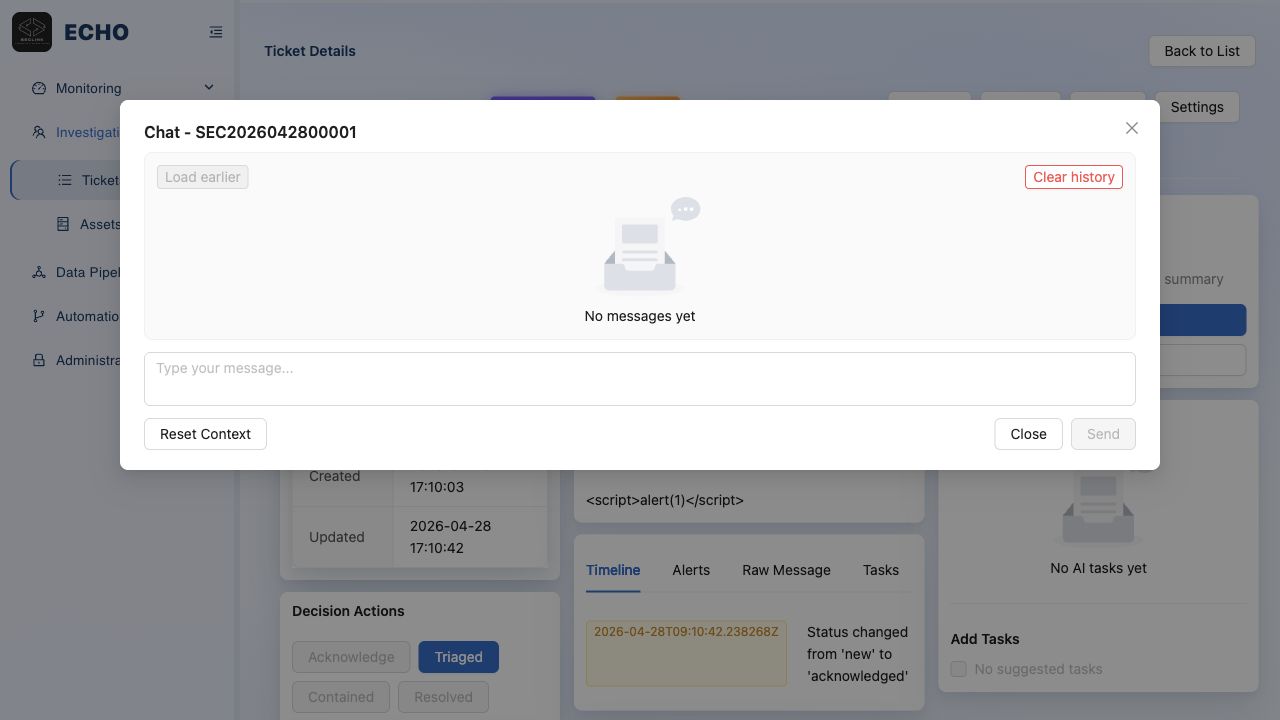The height and width of the screenshot is (720, 1280).
Task: Focus the chat message input field
Action: 640,379
